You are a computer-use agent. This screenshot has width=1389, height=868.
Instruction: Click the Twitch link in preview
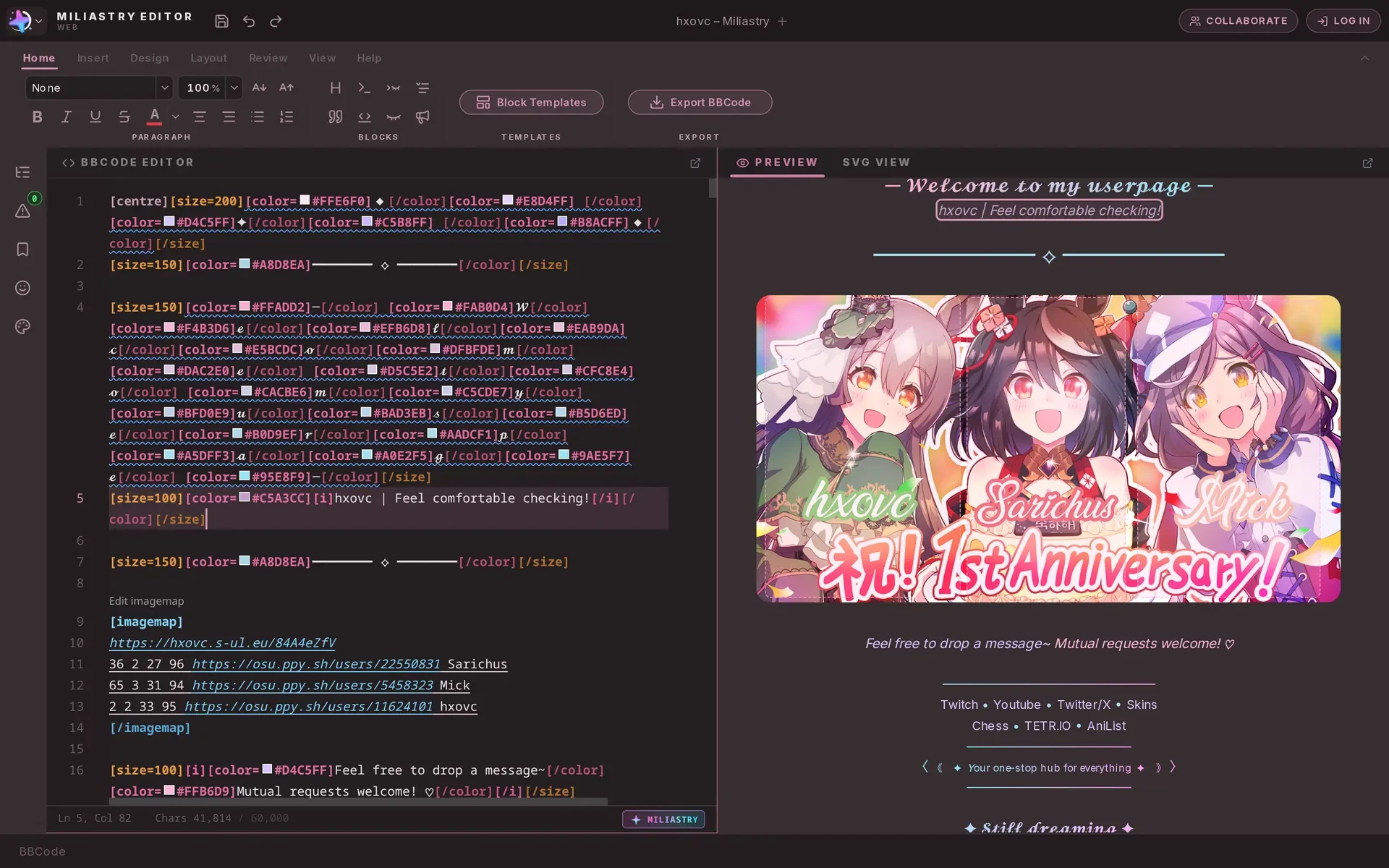click(959, 705)
